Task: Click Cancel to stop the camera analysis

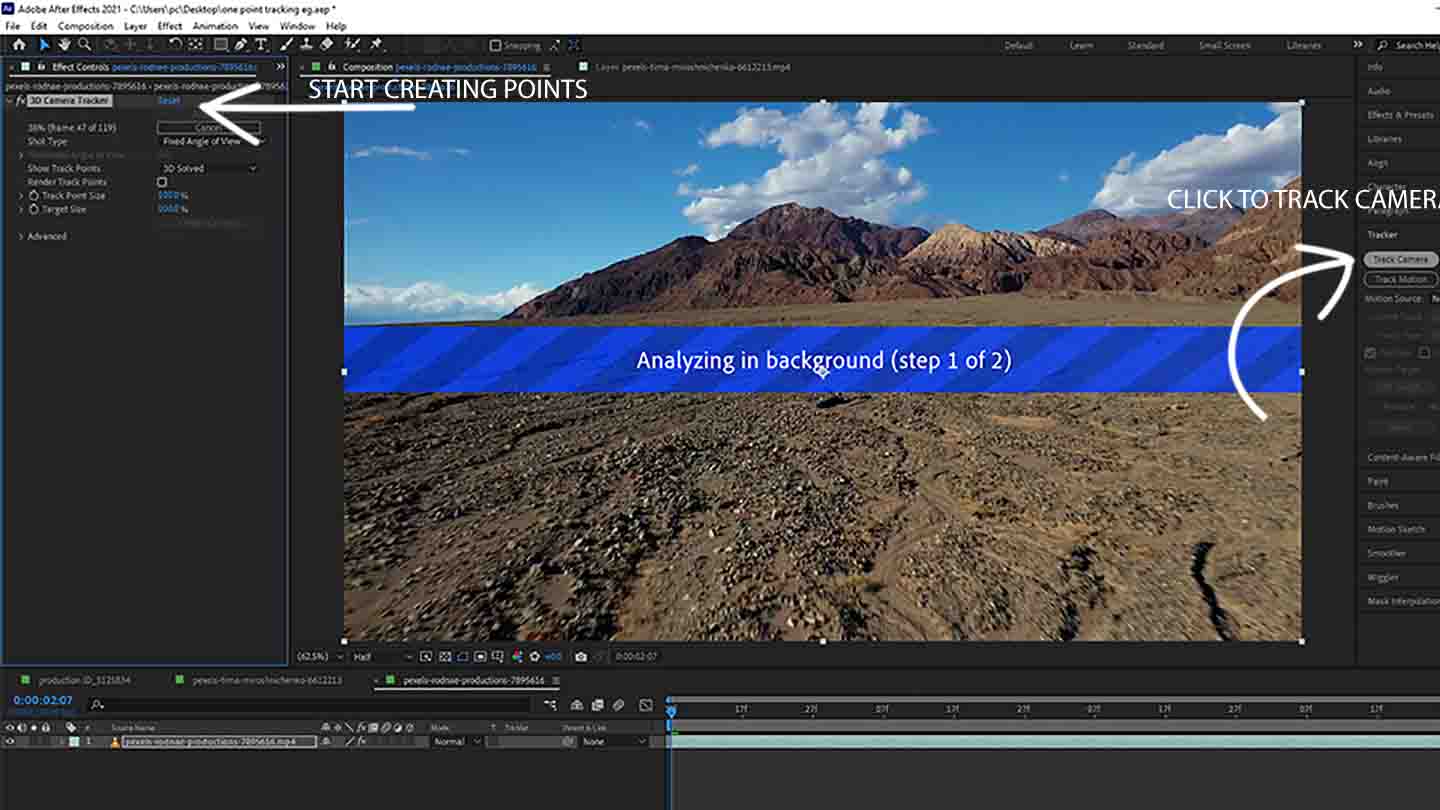Action: tap(208, 127)
